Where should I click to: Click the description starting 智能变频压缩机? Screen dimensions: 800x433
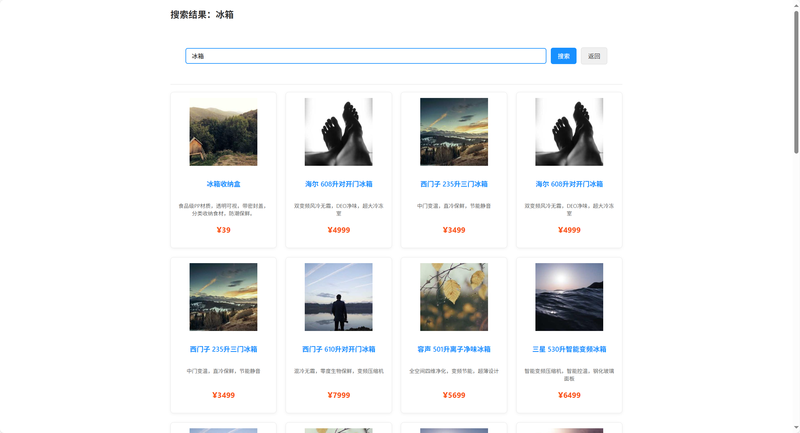click(569, 375)
